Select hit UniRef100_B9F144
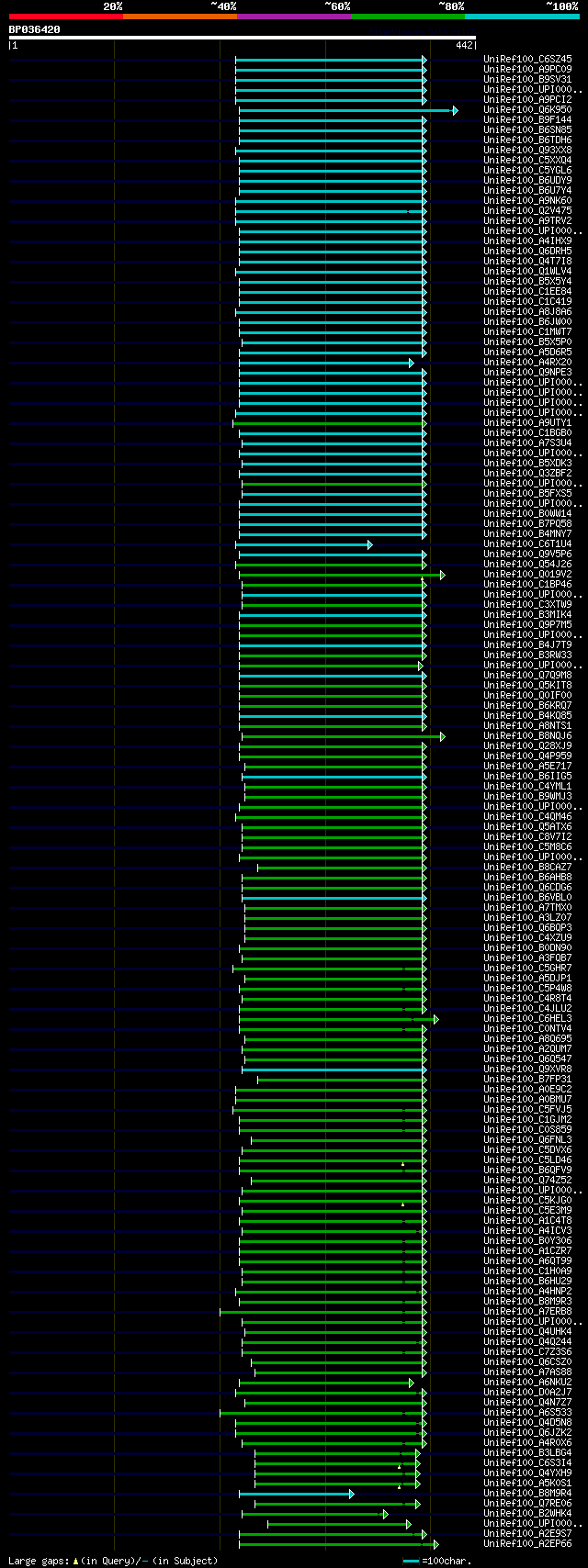This screenshot has height=1568, width=588. click(x=527, y=120)
